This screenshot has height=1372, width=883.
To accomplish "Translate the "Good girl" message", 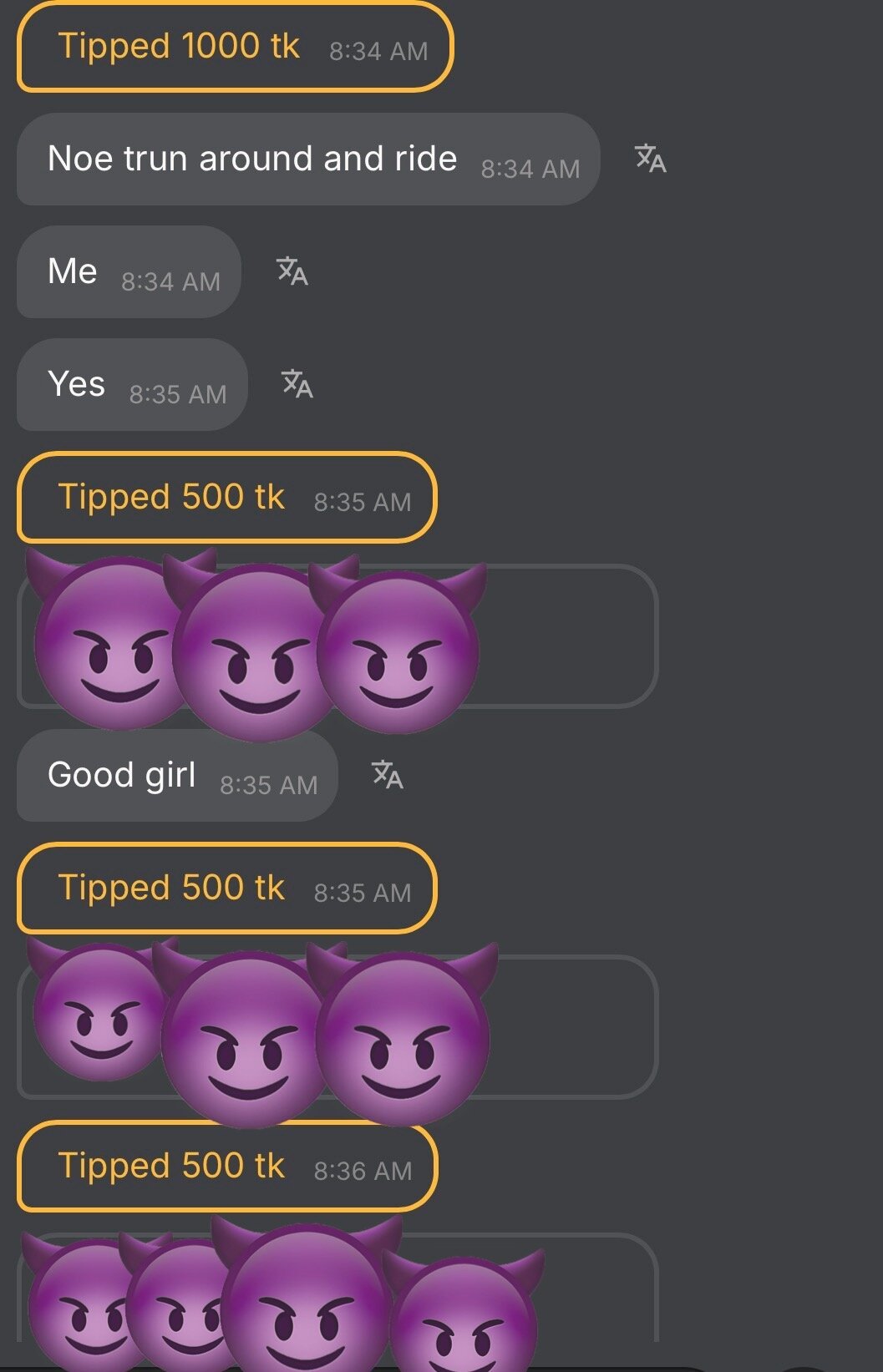I will pos(387,775).
